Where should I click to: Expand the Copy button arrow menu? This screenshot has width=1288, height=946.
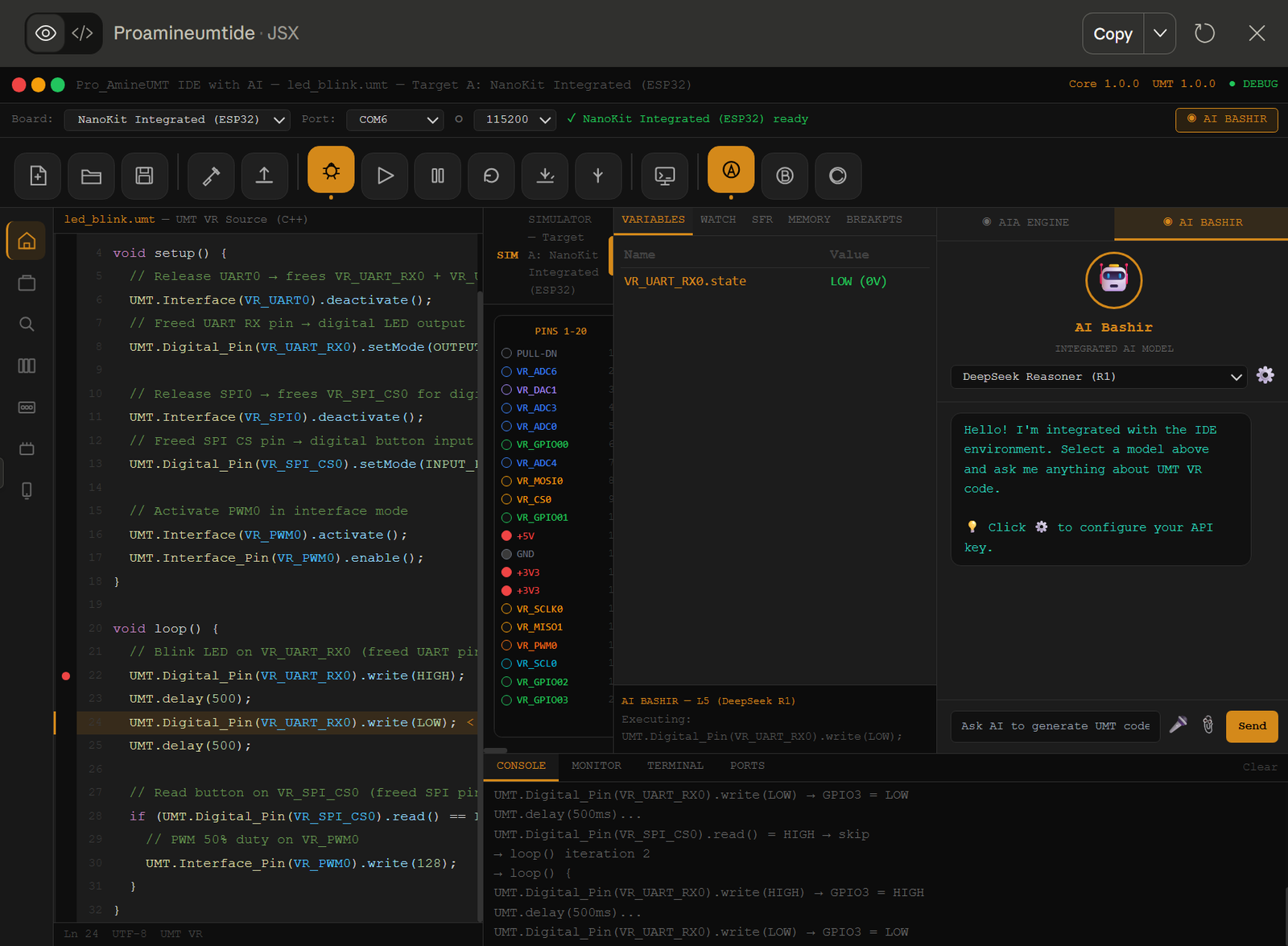1160,34
